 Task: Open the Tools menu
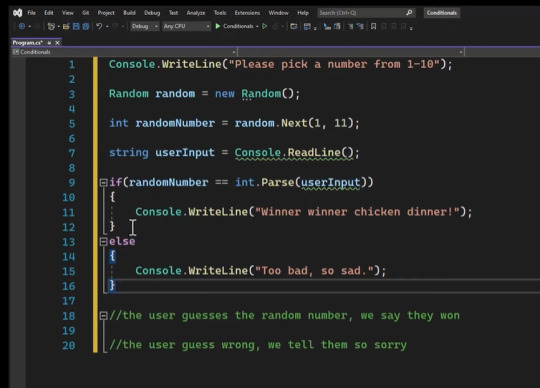click(220, 13)
